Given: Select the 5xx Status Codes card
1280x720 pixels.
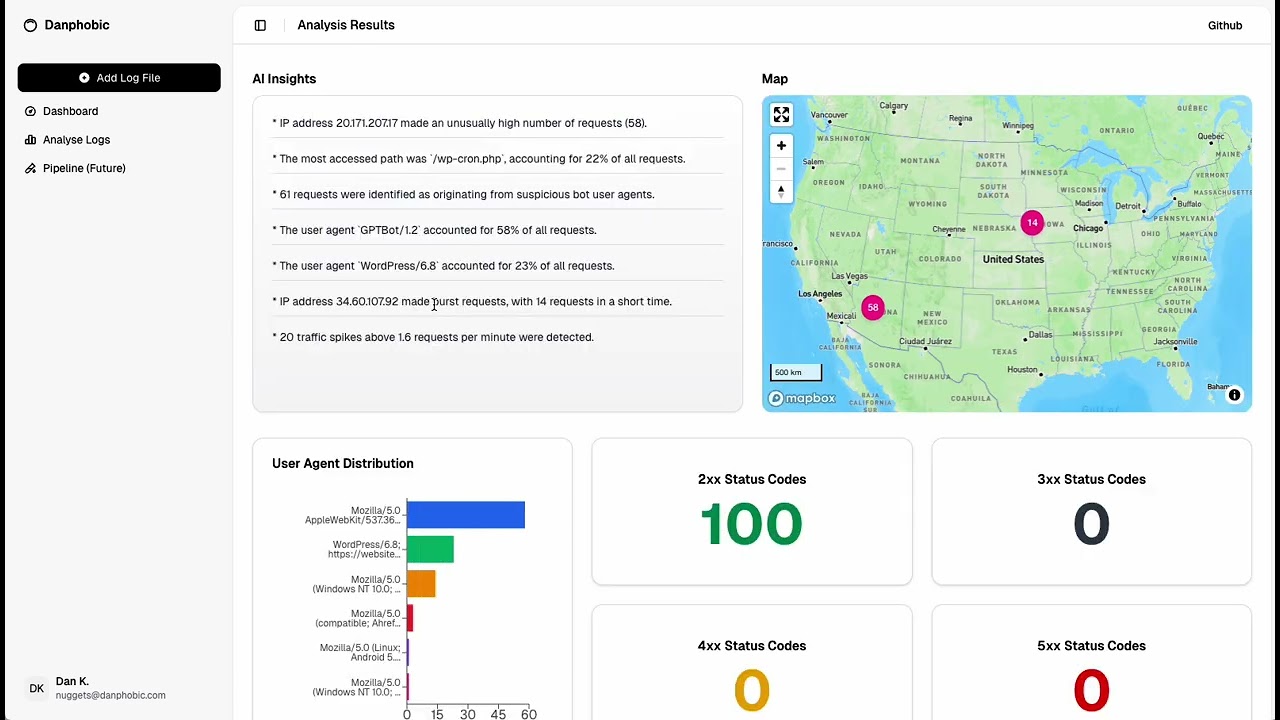Looking at the screenshot, I should click(x=1091, y=662).
